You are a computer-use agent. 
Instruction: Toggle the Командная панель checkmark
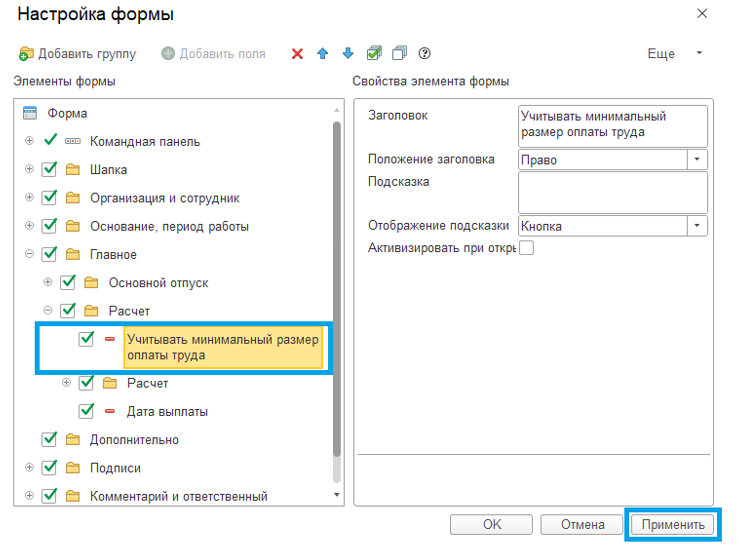coord(50,140)
